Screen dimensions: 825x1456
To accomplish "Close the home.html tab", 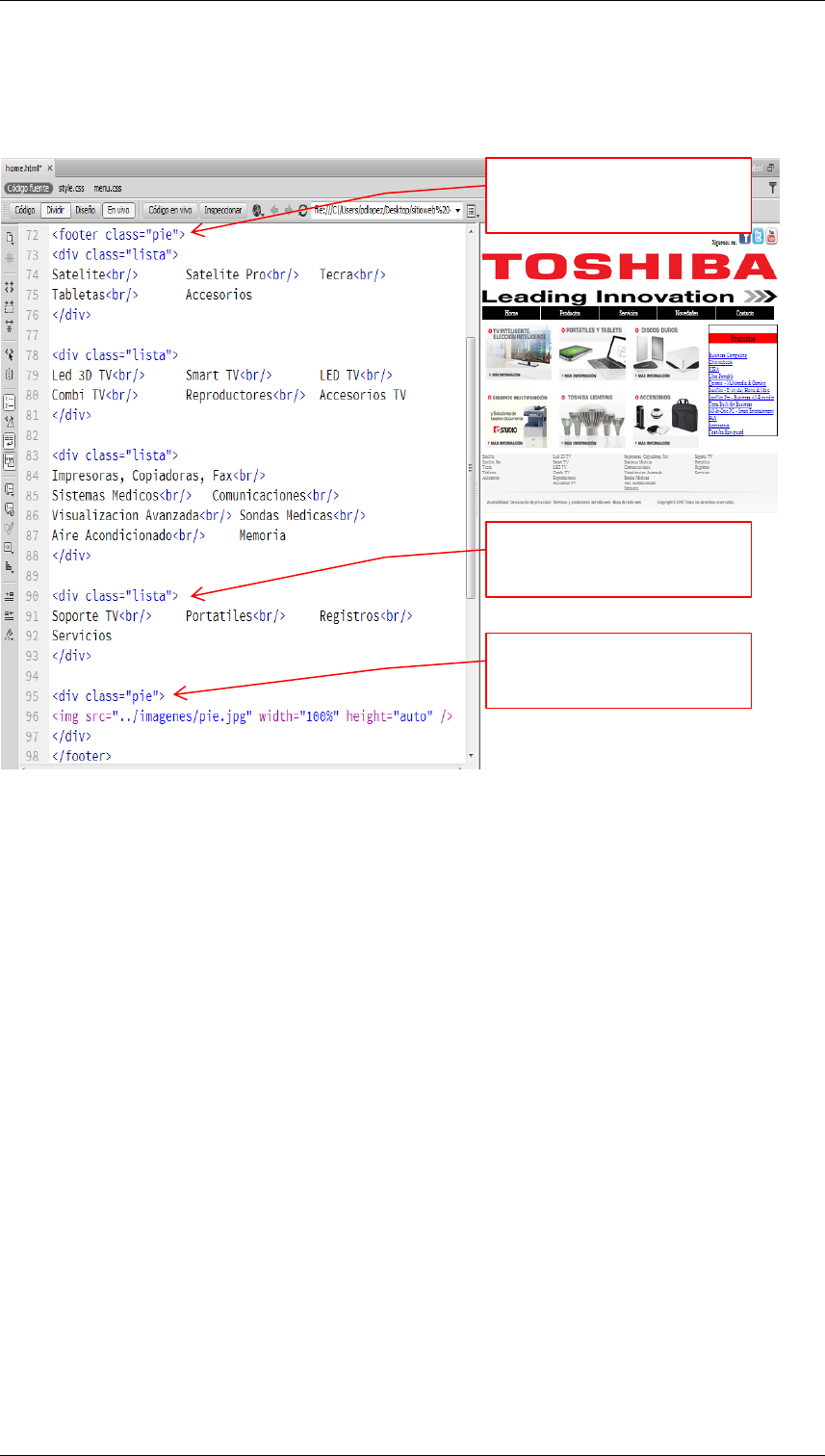I will (50, 168).
